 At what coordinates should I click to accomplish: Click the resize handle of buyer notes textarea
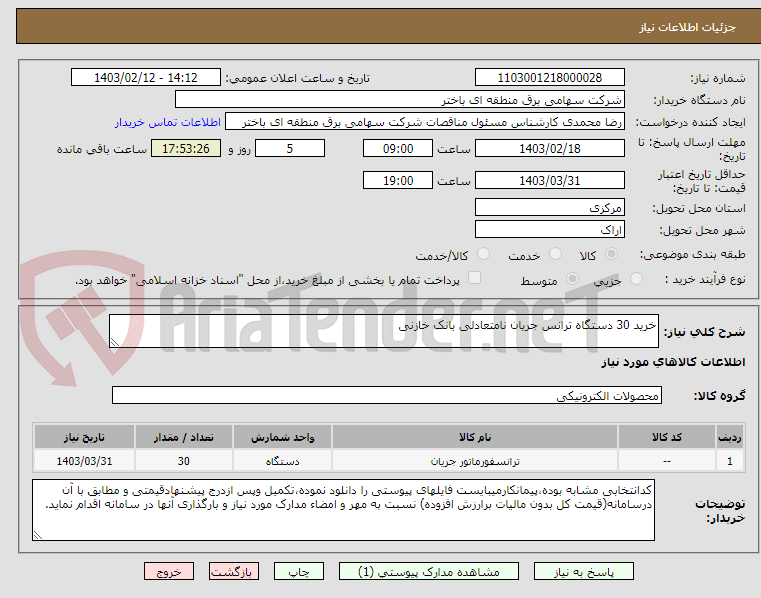pos(37,535)
